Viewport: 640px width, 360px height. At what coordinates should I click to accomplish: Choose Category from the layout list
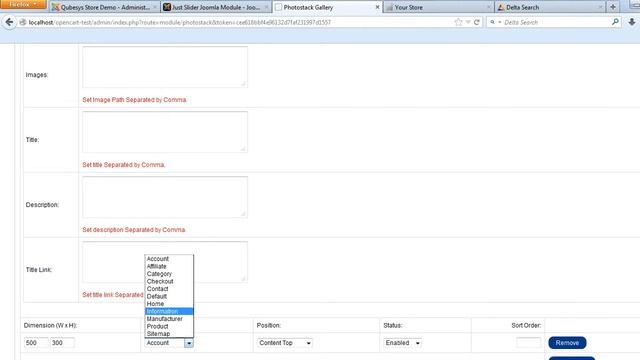tap(169, 274)
